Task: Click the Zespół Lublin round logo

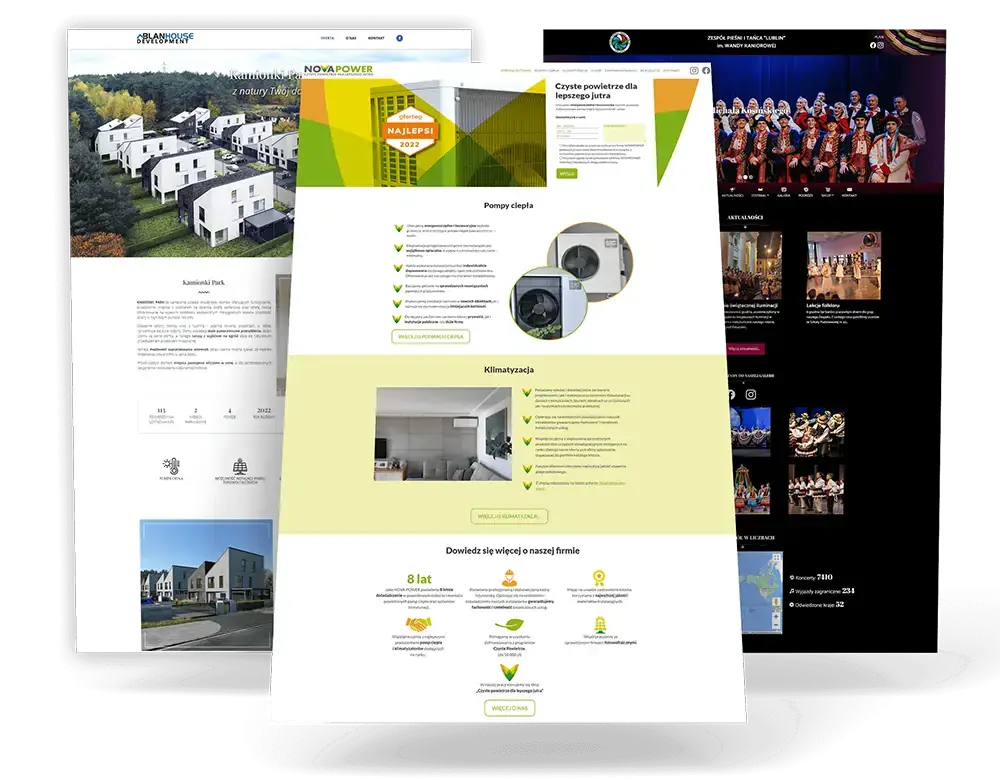Action: tap(619, 41)
